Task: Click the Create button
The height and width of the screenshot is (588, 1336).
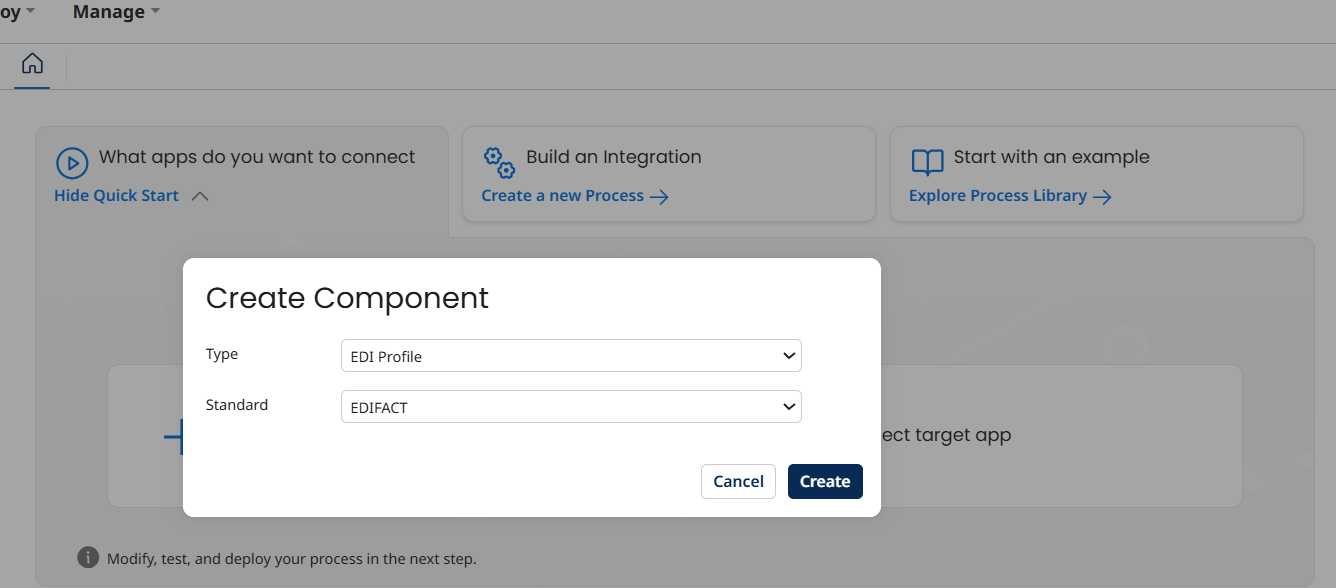Action: pos(825,481)
